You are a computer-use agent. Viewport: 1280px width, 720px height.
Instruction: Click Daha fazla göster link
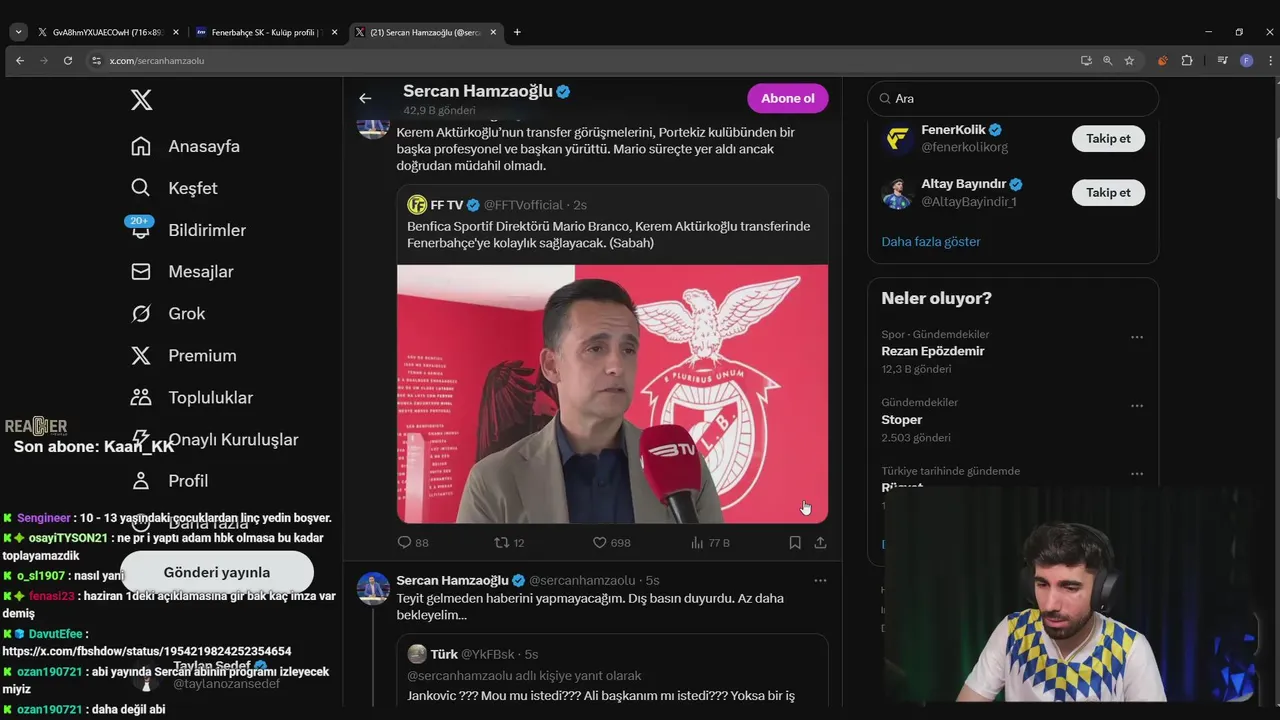coord(931,242)
